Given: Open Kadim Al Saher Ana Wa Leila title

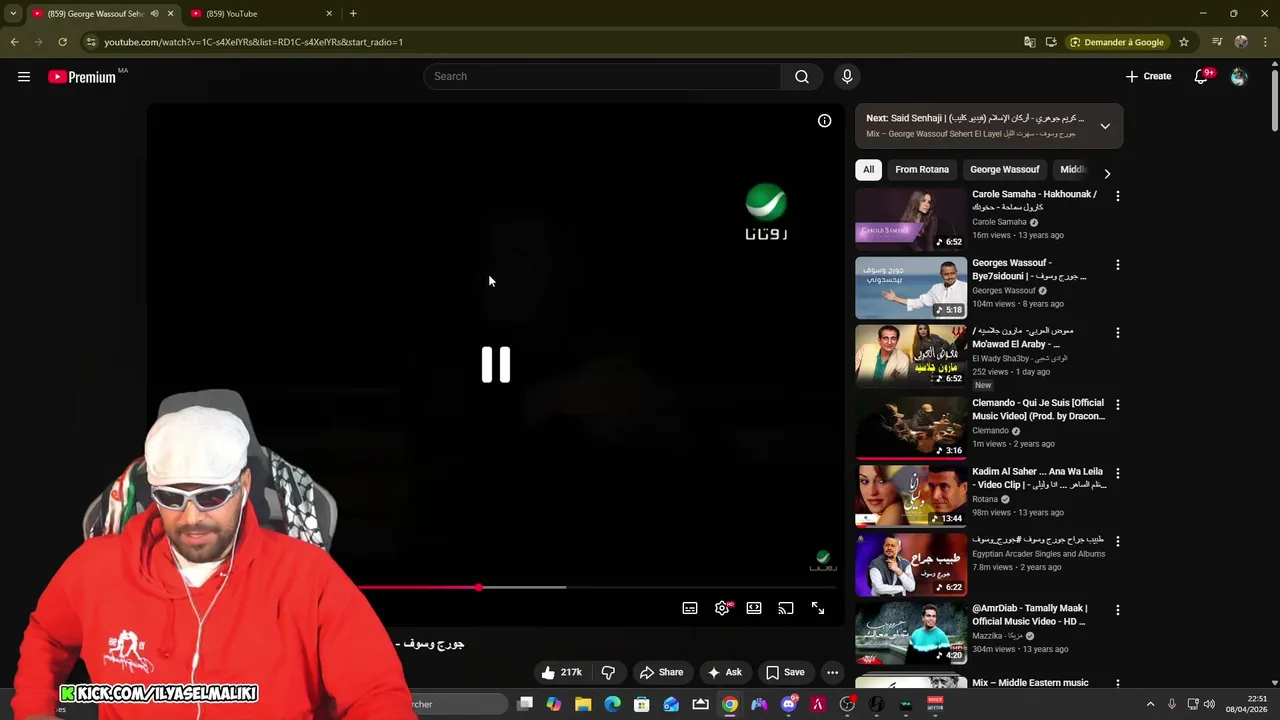Looking at the screenshot, I should 1039,478.
